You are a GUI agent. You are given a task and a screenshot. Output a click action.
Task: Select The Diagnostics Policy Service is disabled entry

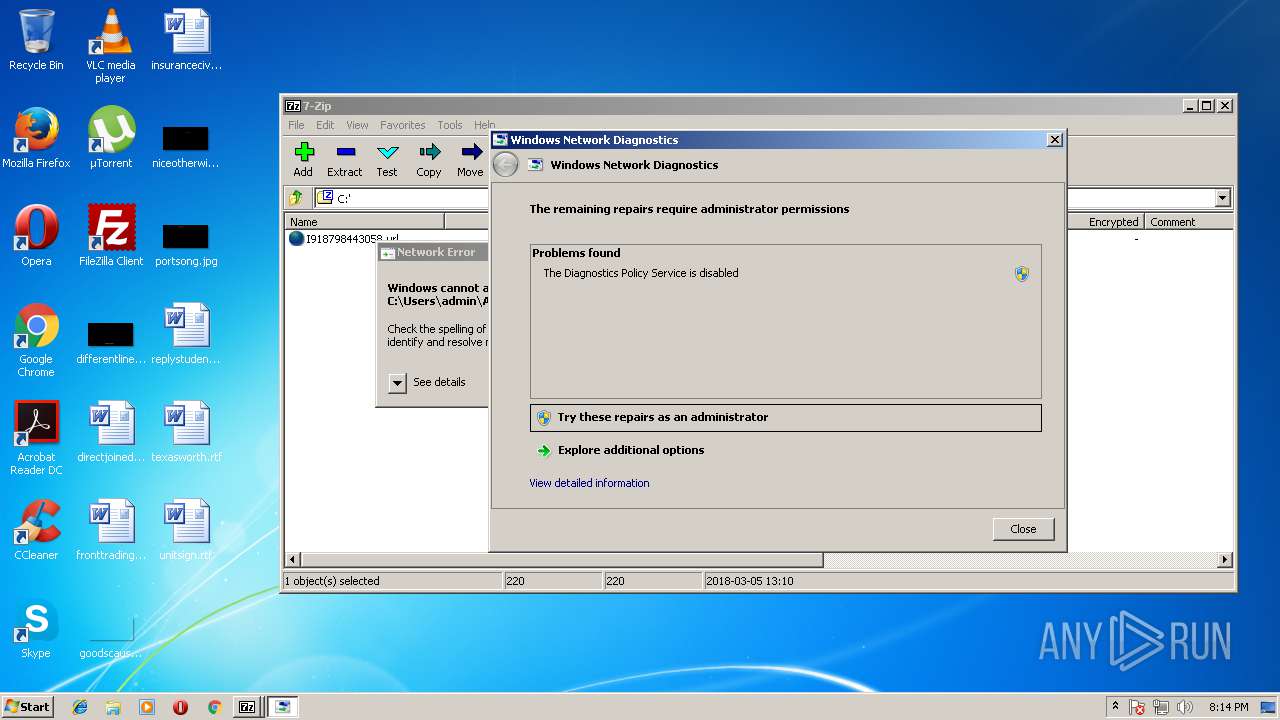coord(641,273)
